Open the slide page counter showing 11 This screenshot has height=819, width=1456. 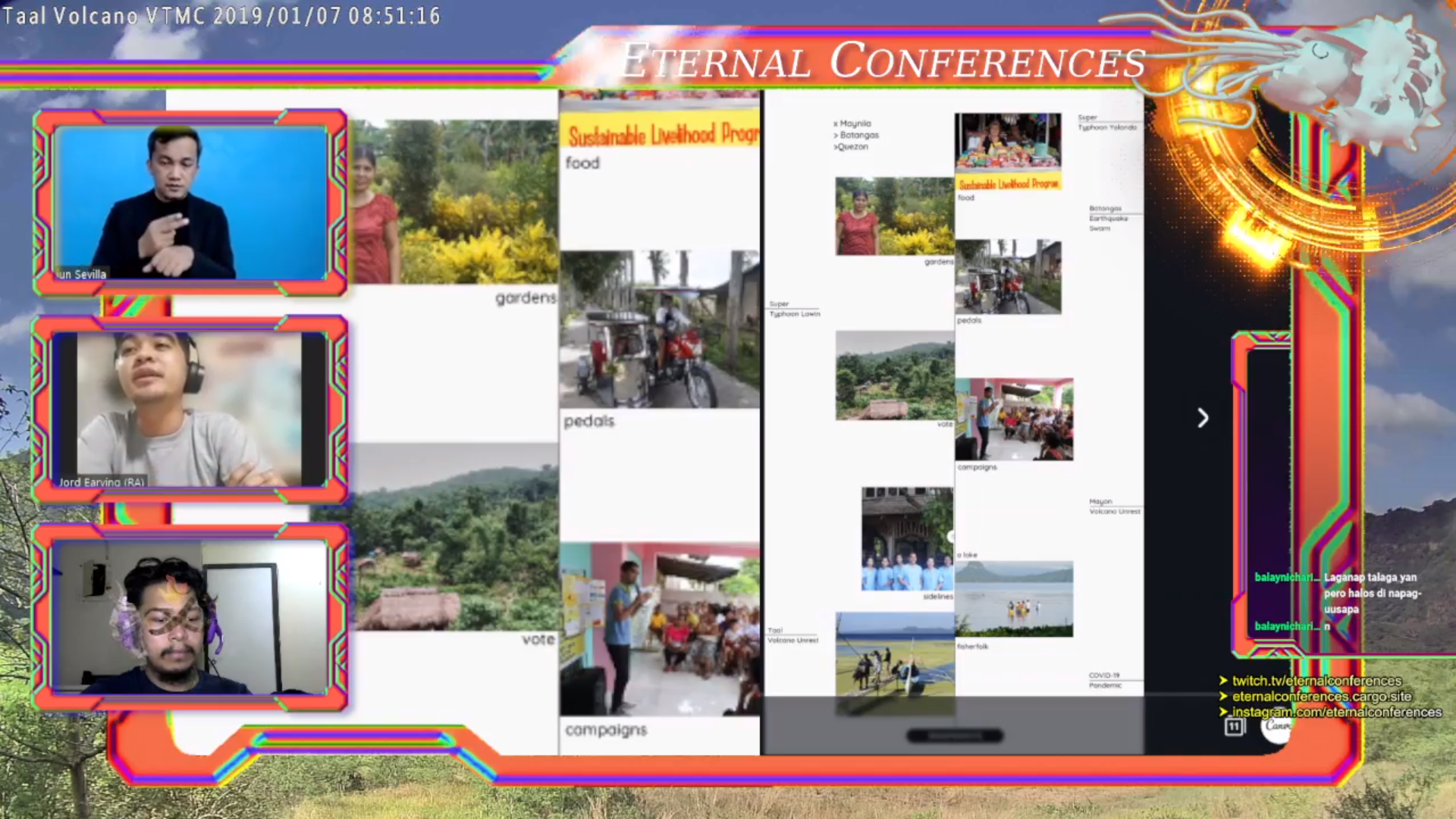click(x=1234, y=727)
